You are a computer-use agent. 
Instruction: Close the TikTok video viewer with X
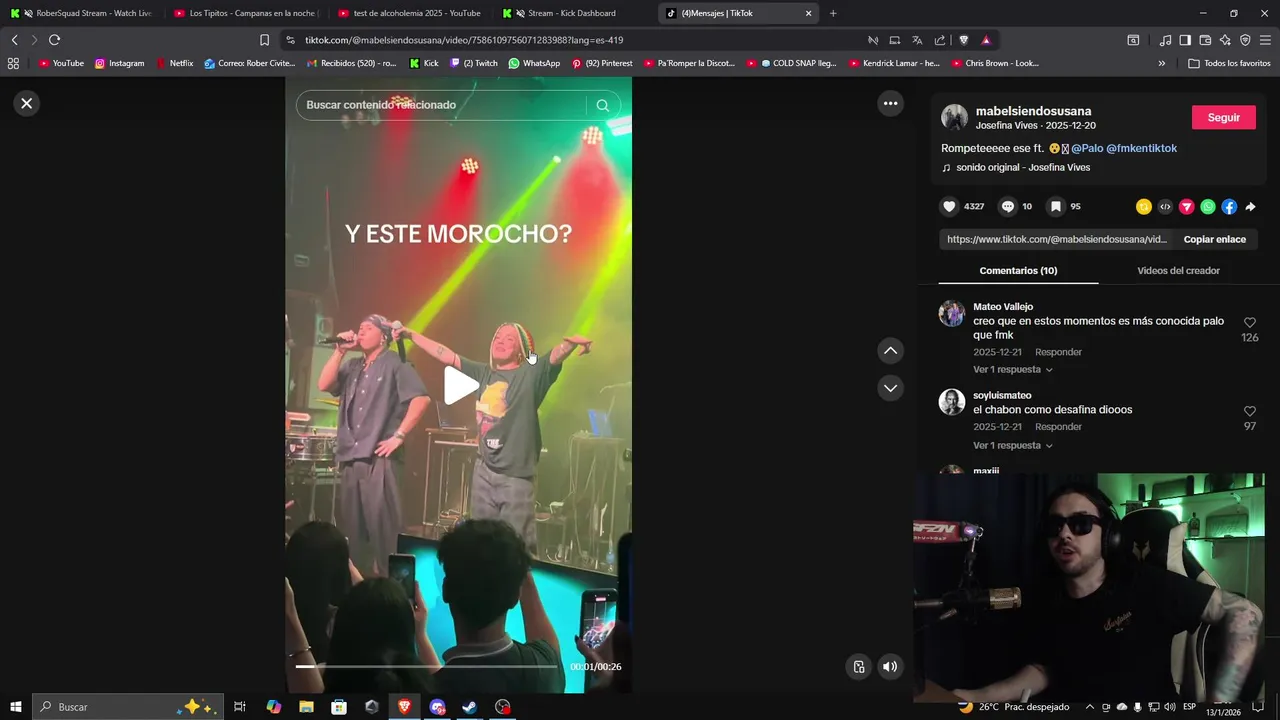pos(27,103)
